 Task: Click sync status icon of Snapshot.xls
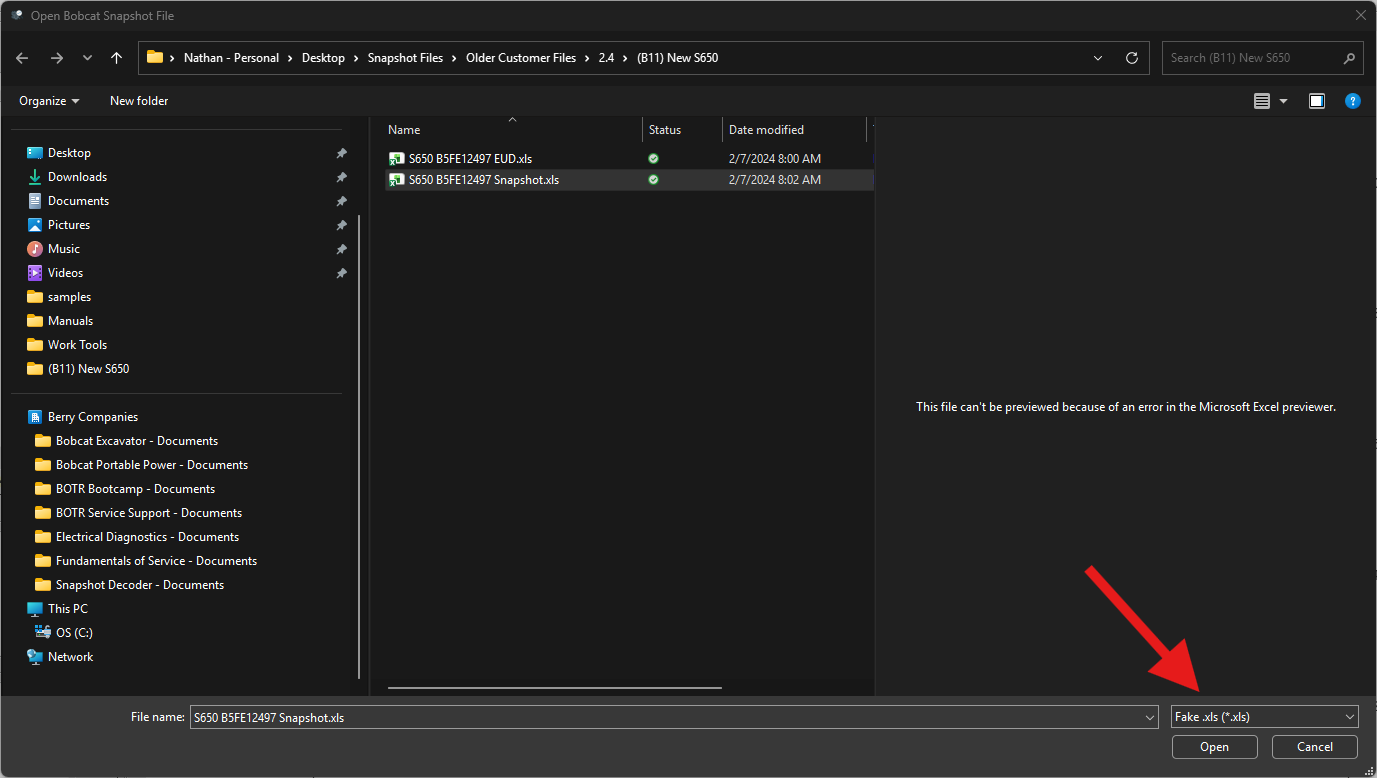tap(653, 180)
